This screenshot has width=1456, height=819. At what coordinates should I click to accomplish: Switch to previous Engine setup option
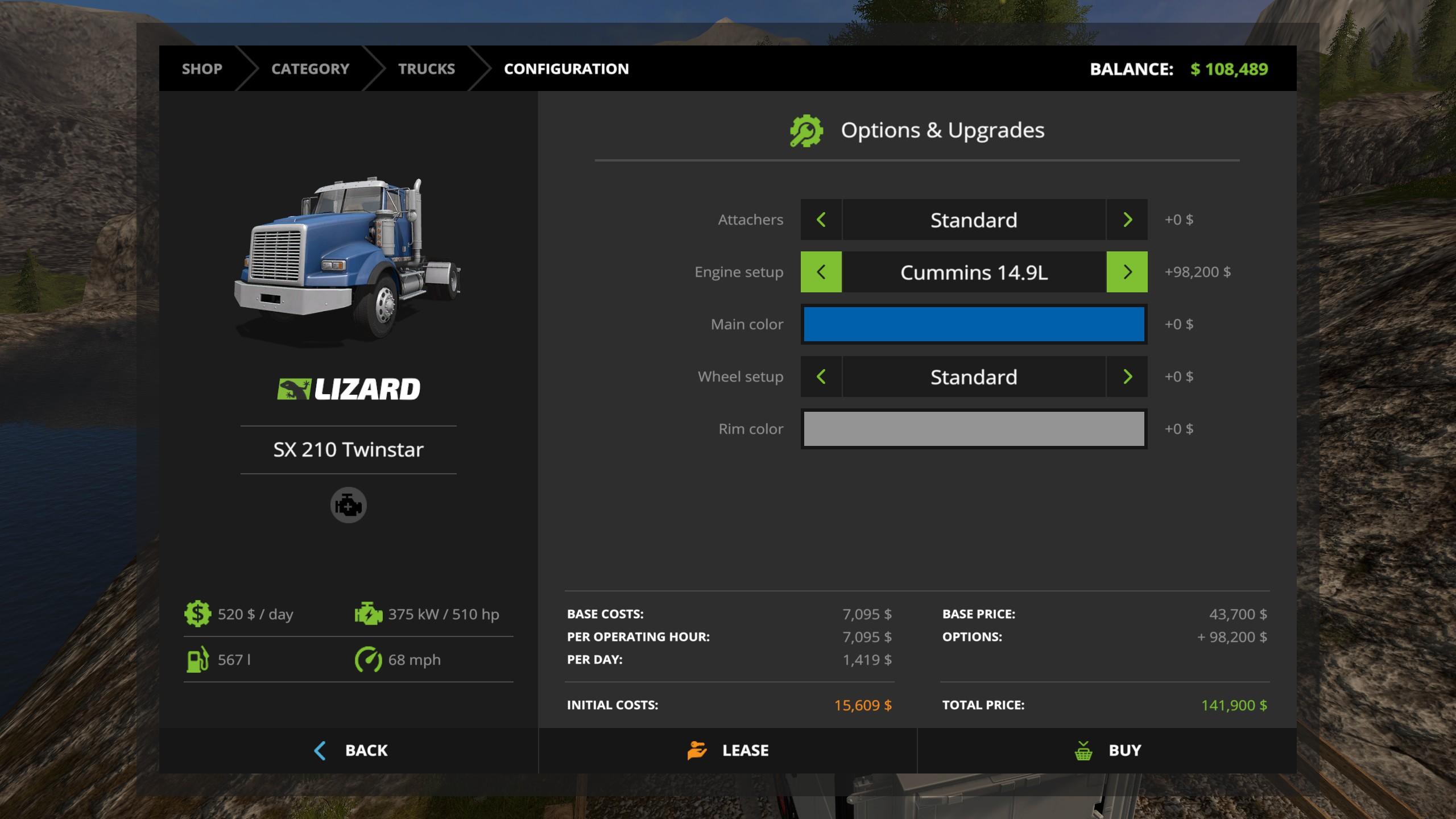pos(821,272)
